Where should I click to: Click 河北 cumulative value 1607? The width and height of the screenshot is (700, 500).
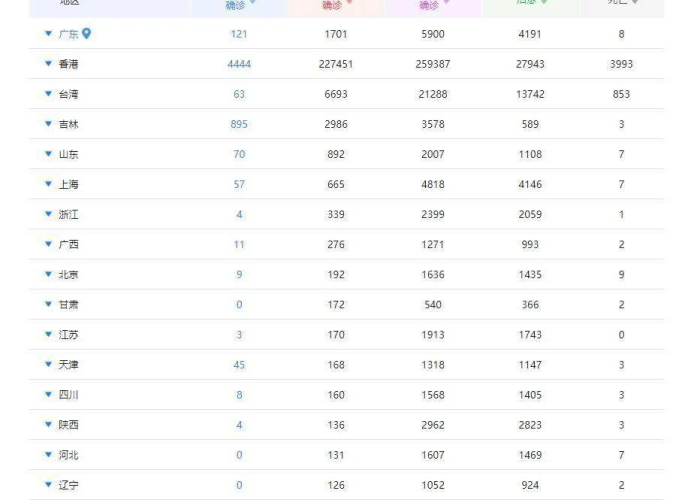433,455
